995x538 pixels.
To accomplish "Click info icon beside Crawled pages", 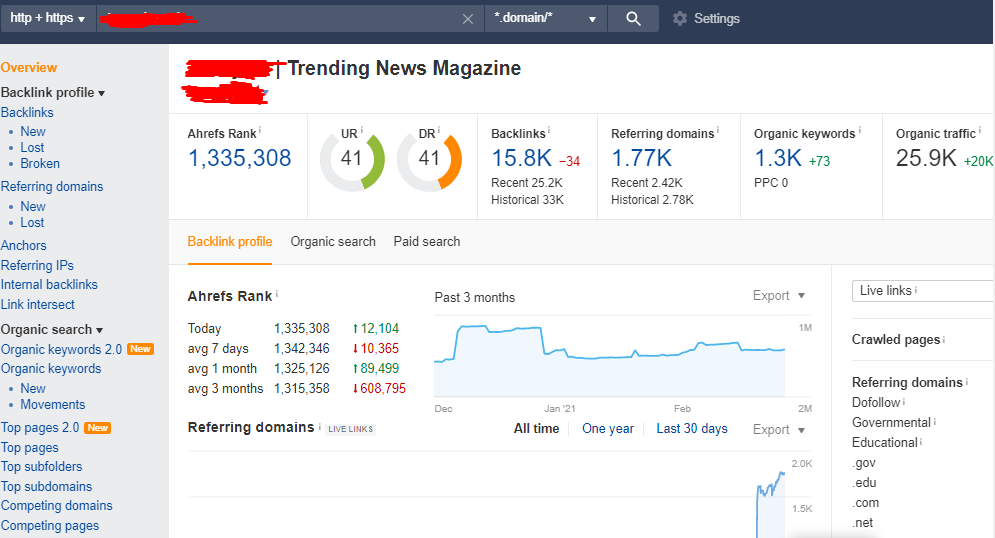I will click(x=944, y=339).
